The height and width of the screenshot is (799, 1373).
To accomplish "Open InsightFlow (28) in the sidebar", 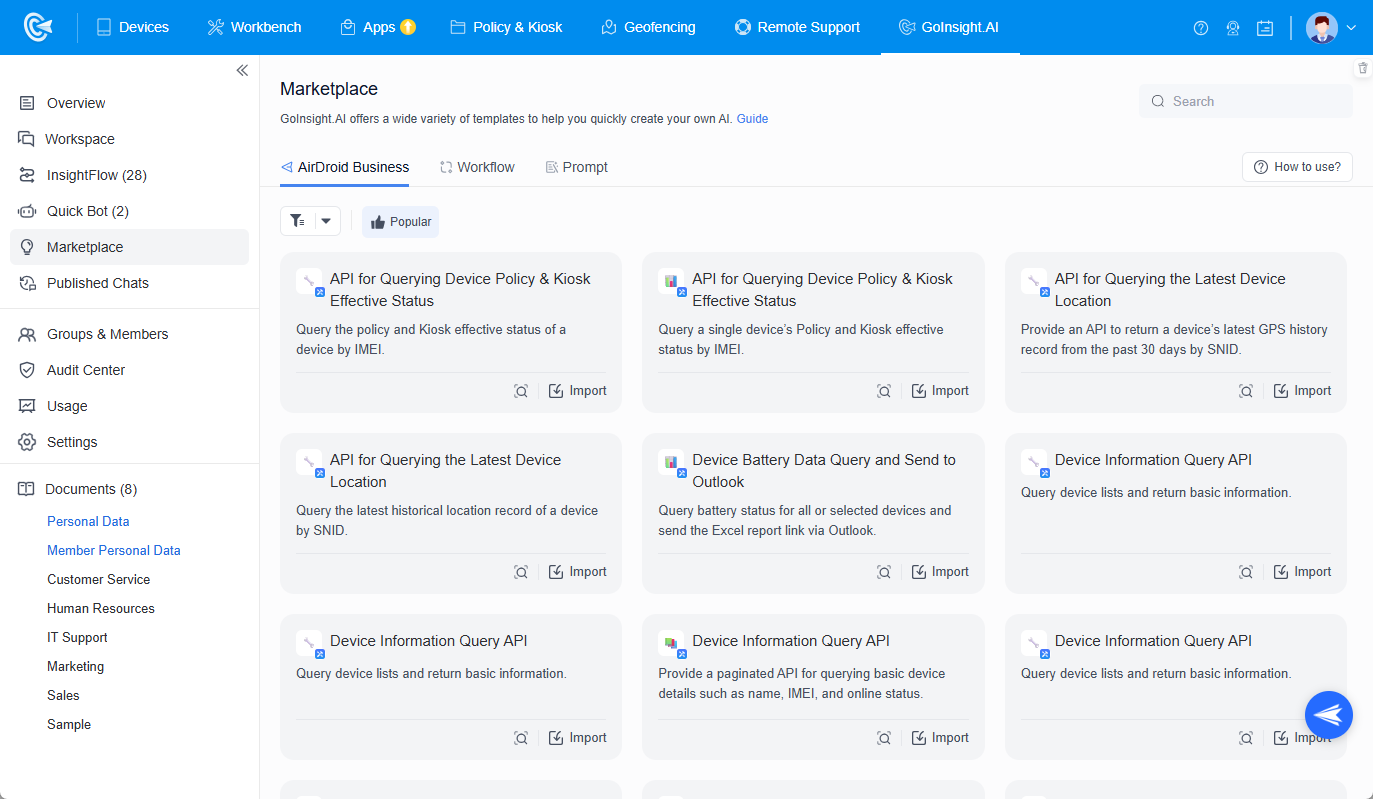I will click(130, 175).
